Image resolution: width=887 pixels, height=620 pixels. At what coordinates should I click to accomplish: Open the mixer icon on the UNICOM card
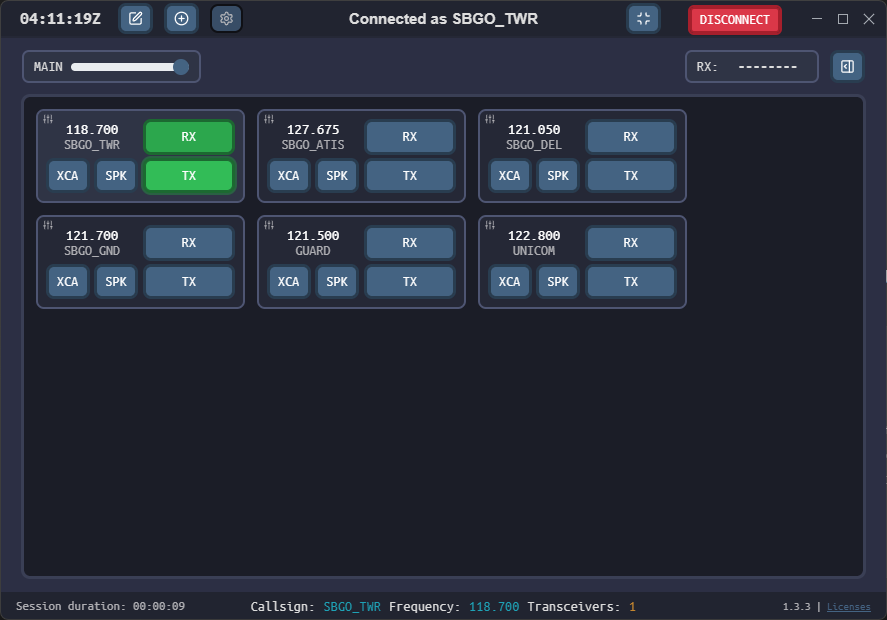[490, 225]
